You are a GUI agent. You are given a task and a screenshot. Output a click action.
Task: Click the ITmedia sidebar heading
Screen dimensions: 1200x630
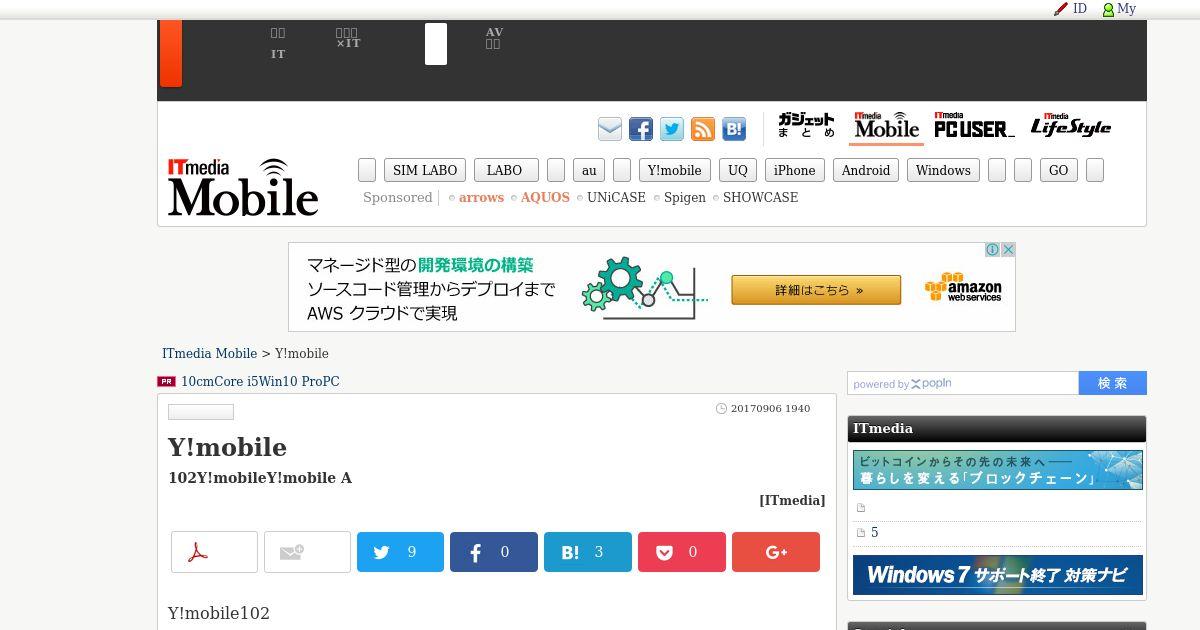click(x=883, y=429)
